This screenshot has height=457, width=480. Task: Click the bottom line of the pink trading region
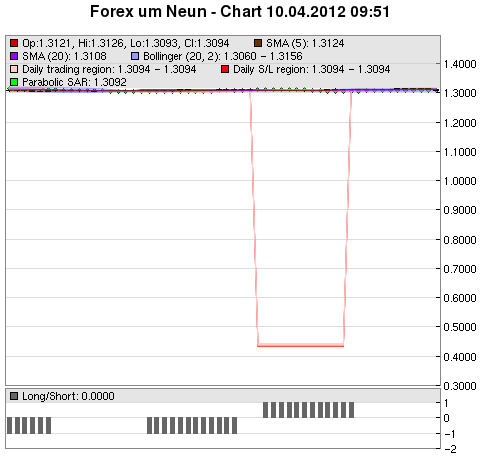pyautogui.click(x=300, y=345)
